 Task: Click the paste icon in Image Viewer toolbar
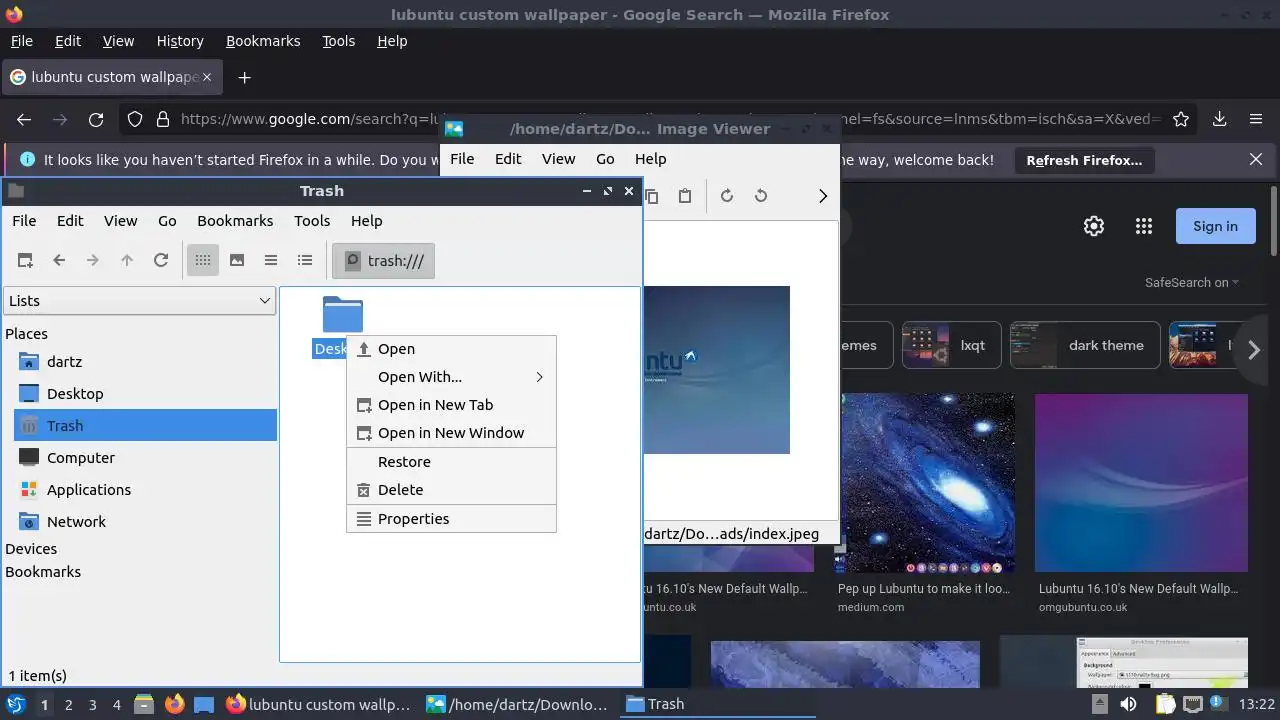coord(685,196)
